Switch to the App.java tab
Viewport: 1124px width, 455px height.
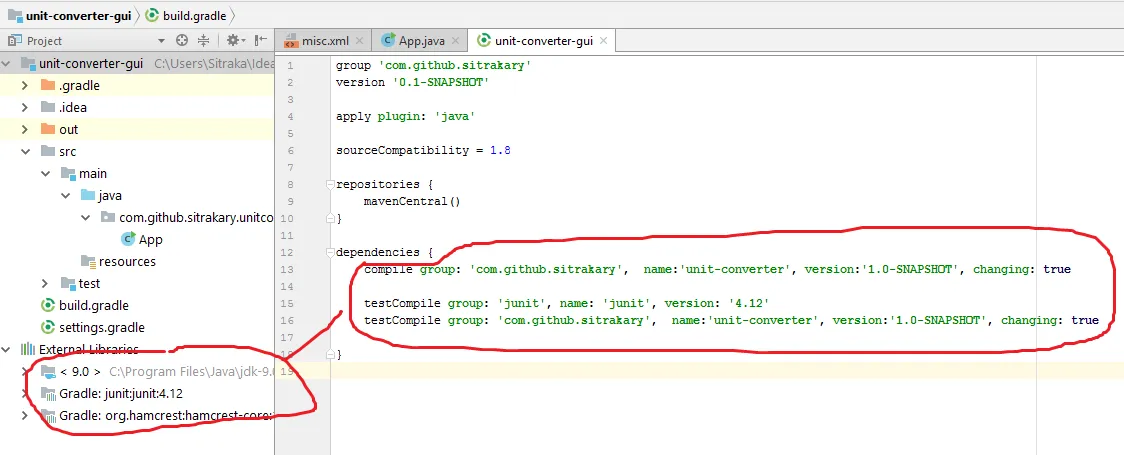click(420, 41)
